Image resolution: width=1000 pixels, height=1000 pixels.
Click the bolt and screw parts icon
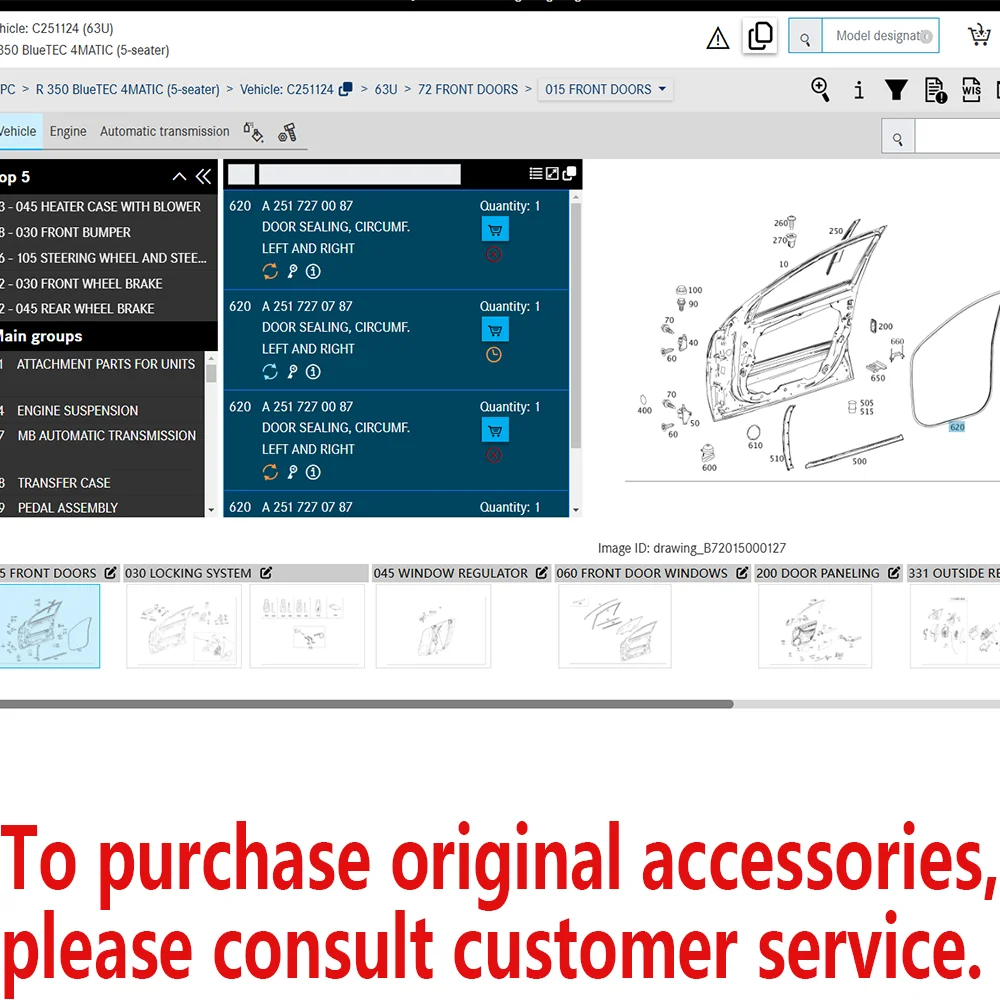288,132
